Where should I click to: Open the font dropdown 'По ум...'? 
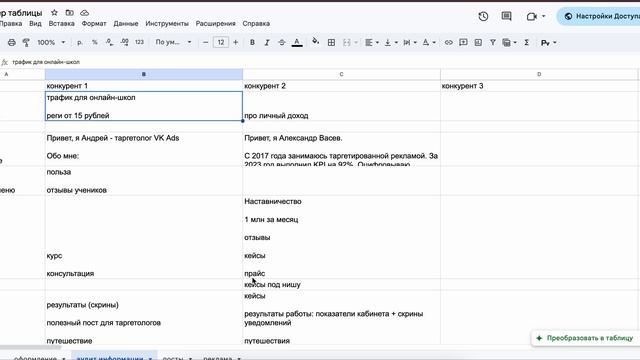tap(173, 42)
